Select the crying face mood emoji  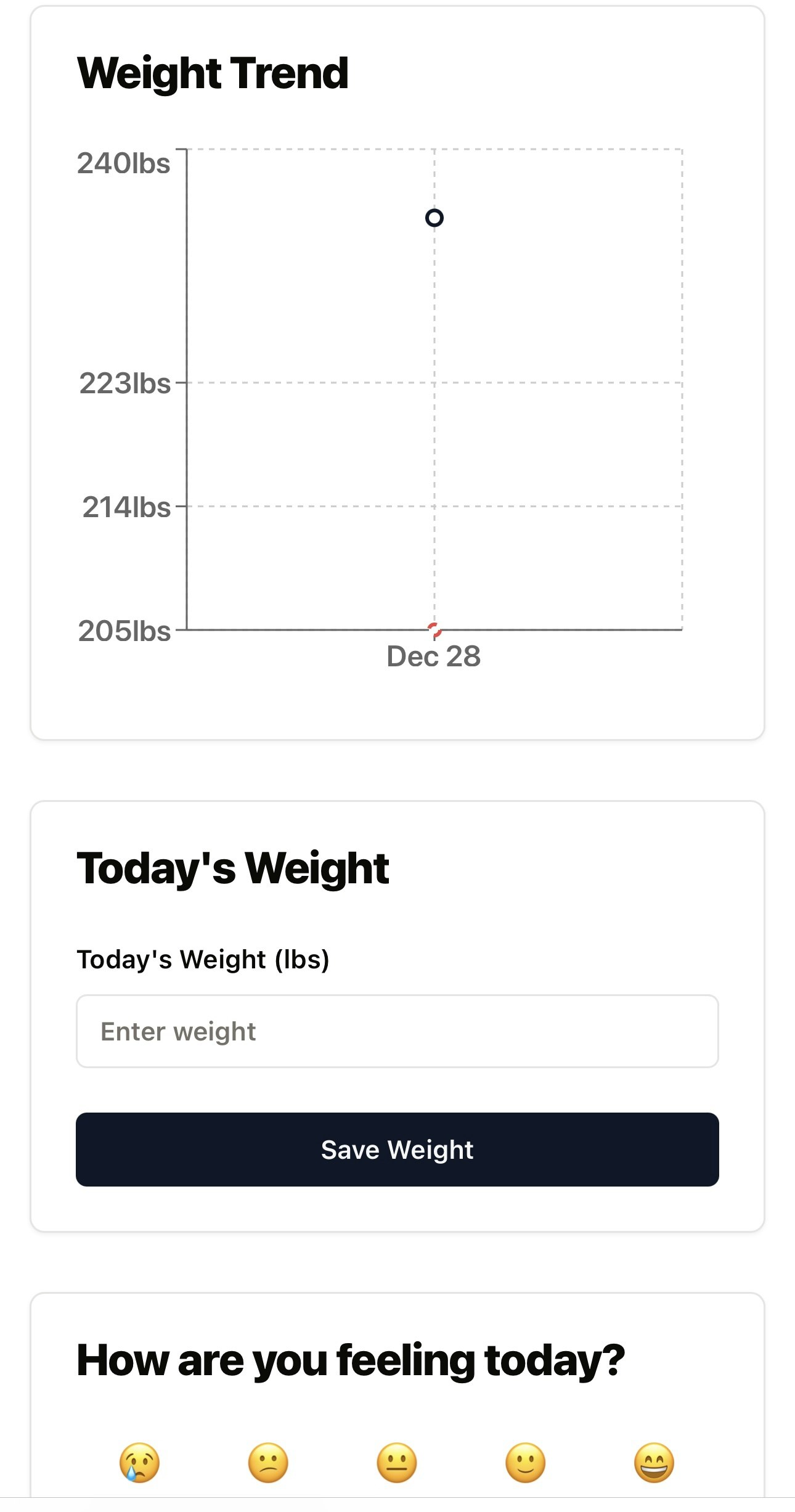[139, 1462]
